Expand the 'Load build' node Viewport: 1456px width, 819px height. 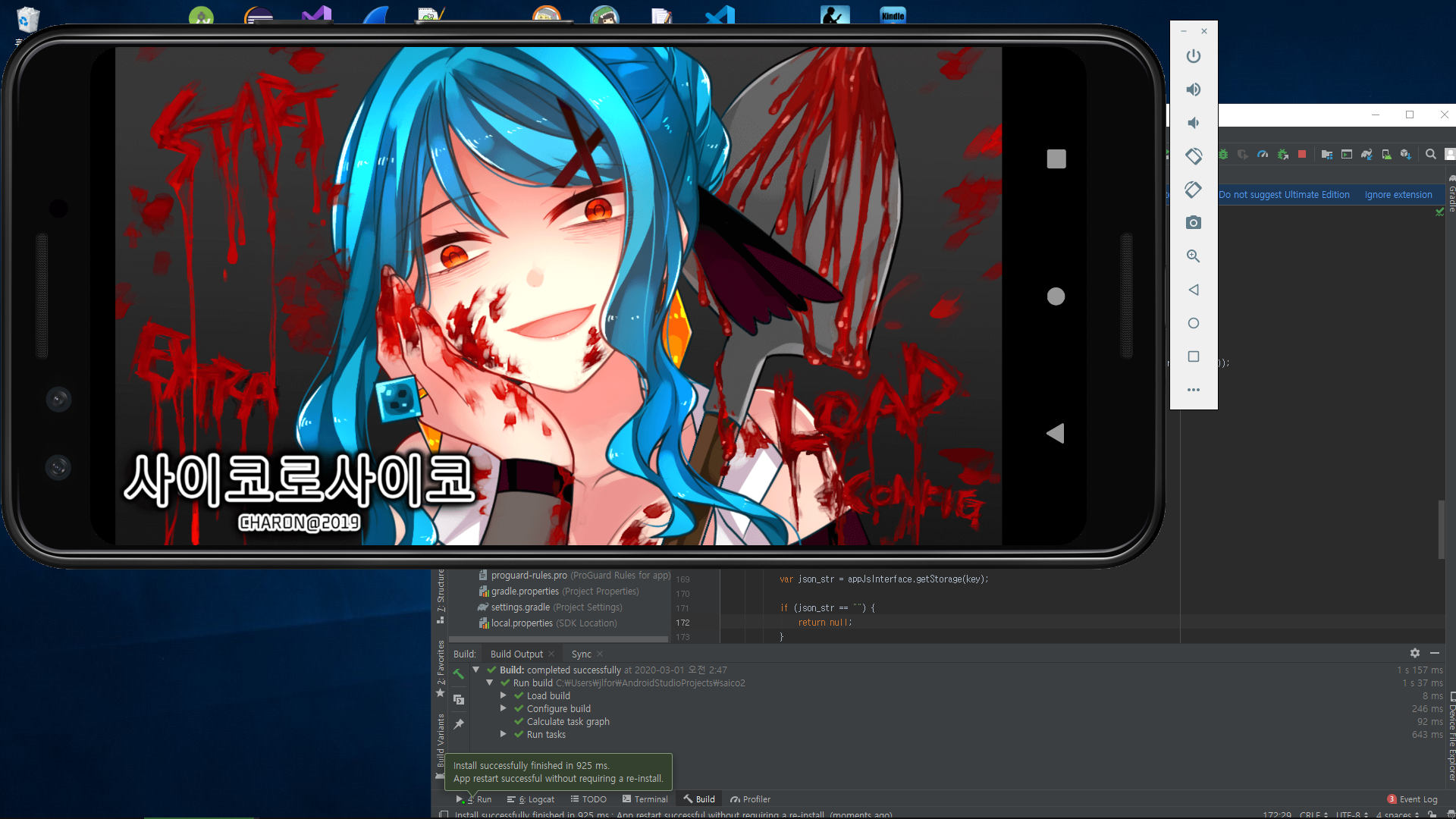504,695
